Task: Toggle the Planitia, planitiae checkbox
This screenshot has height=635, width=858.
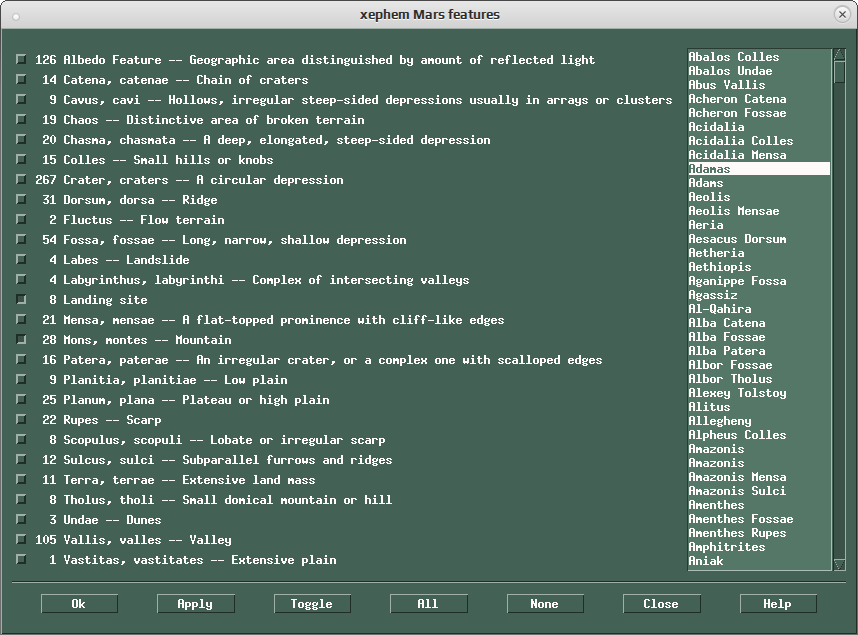Action: (21, 379)
